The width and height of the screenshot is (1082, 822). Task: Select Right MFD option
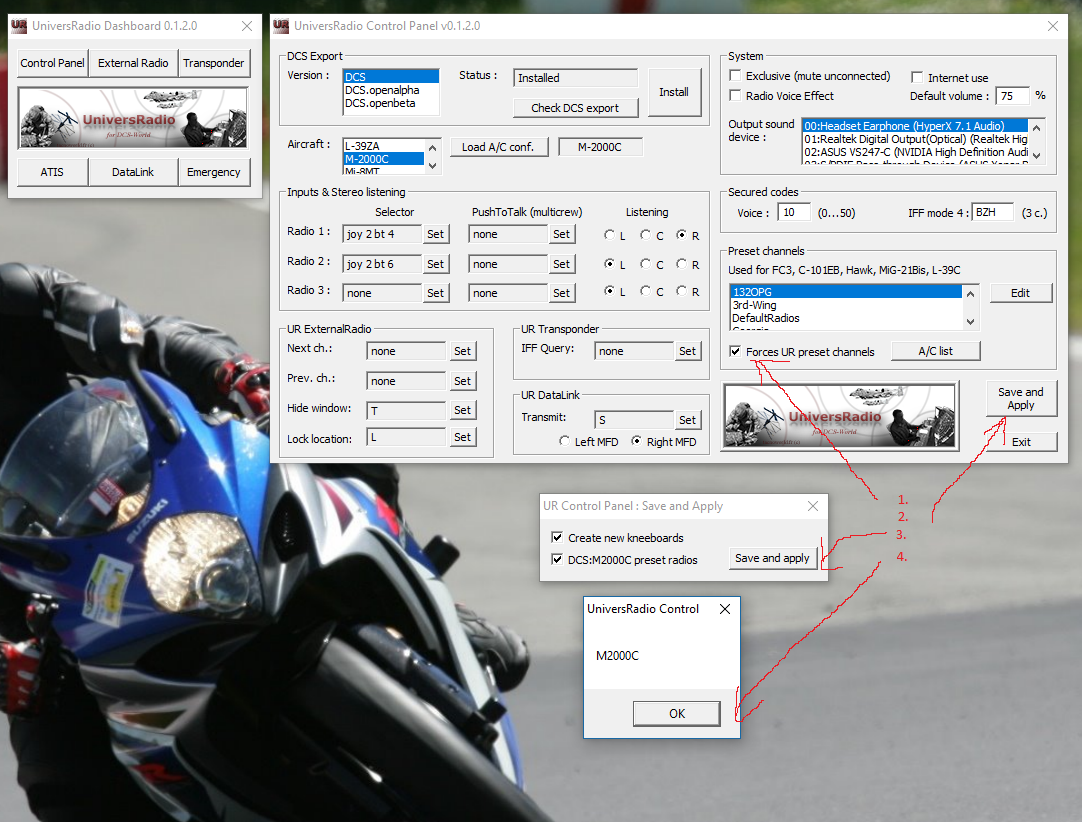point(637,441)
